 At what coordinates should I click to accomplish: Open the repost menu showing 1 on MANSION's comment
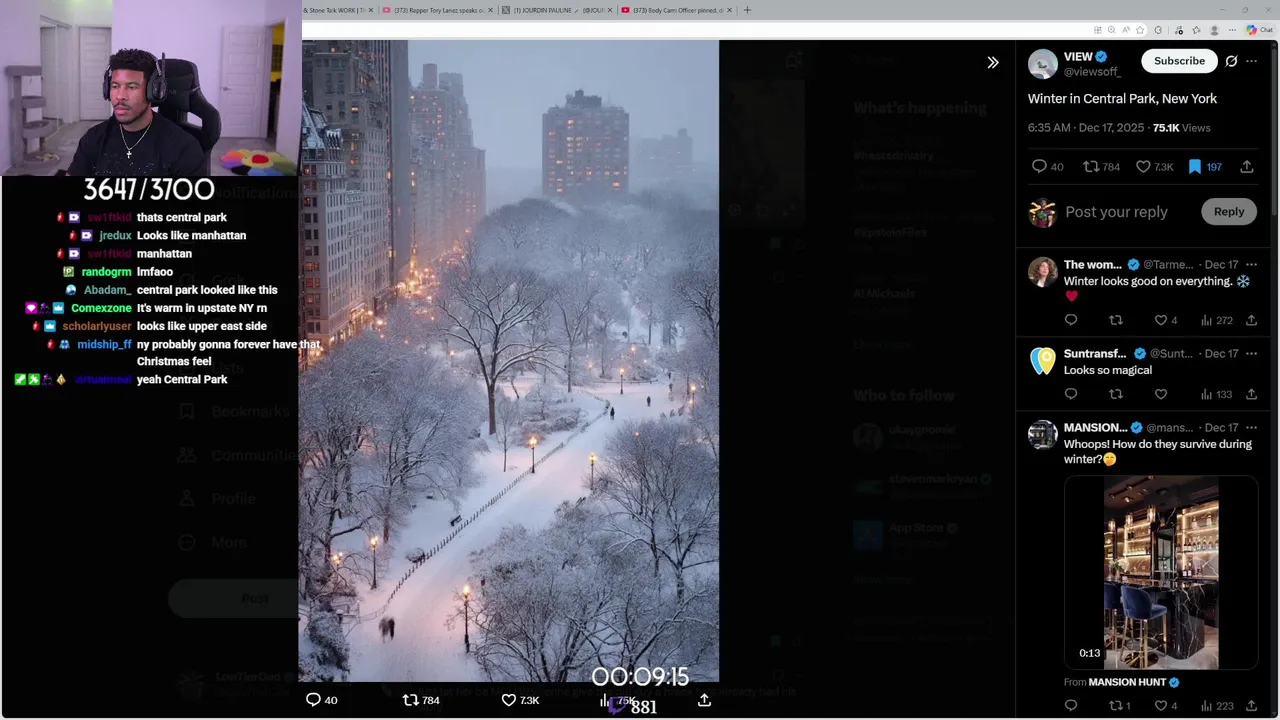click(1120, 705)
